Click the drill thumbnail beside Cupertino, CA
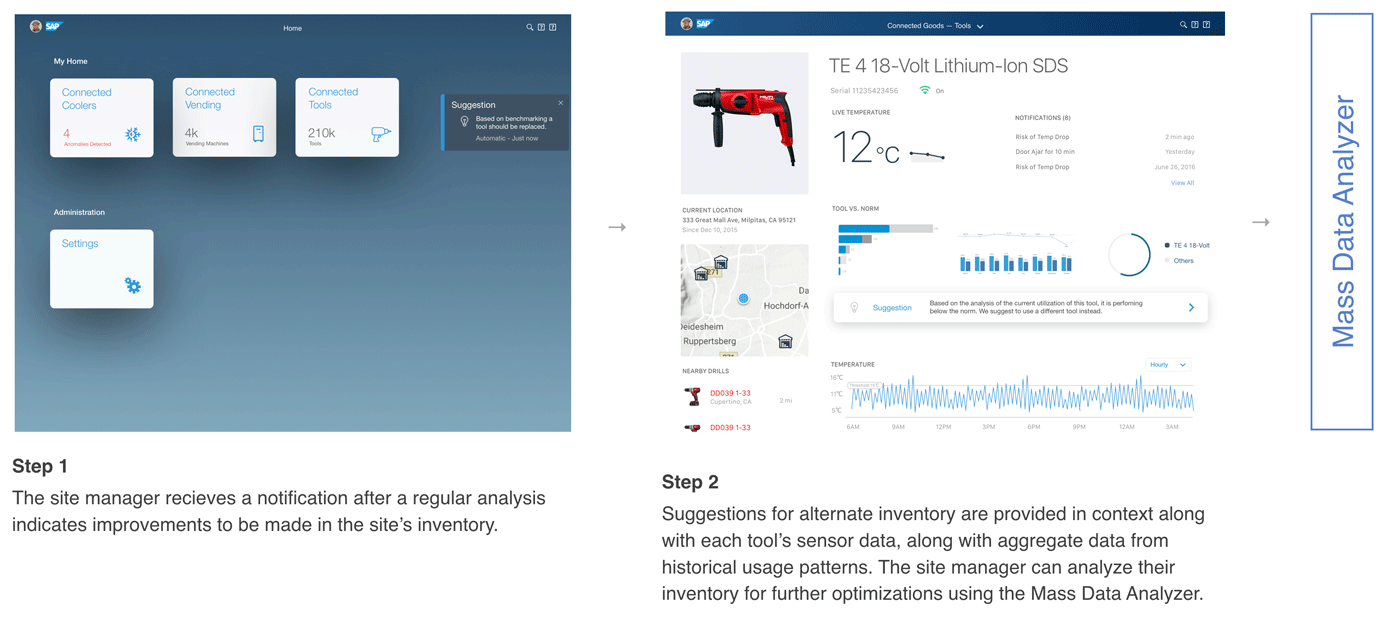Screen dimensions: 1400x634 pos(692,396)
